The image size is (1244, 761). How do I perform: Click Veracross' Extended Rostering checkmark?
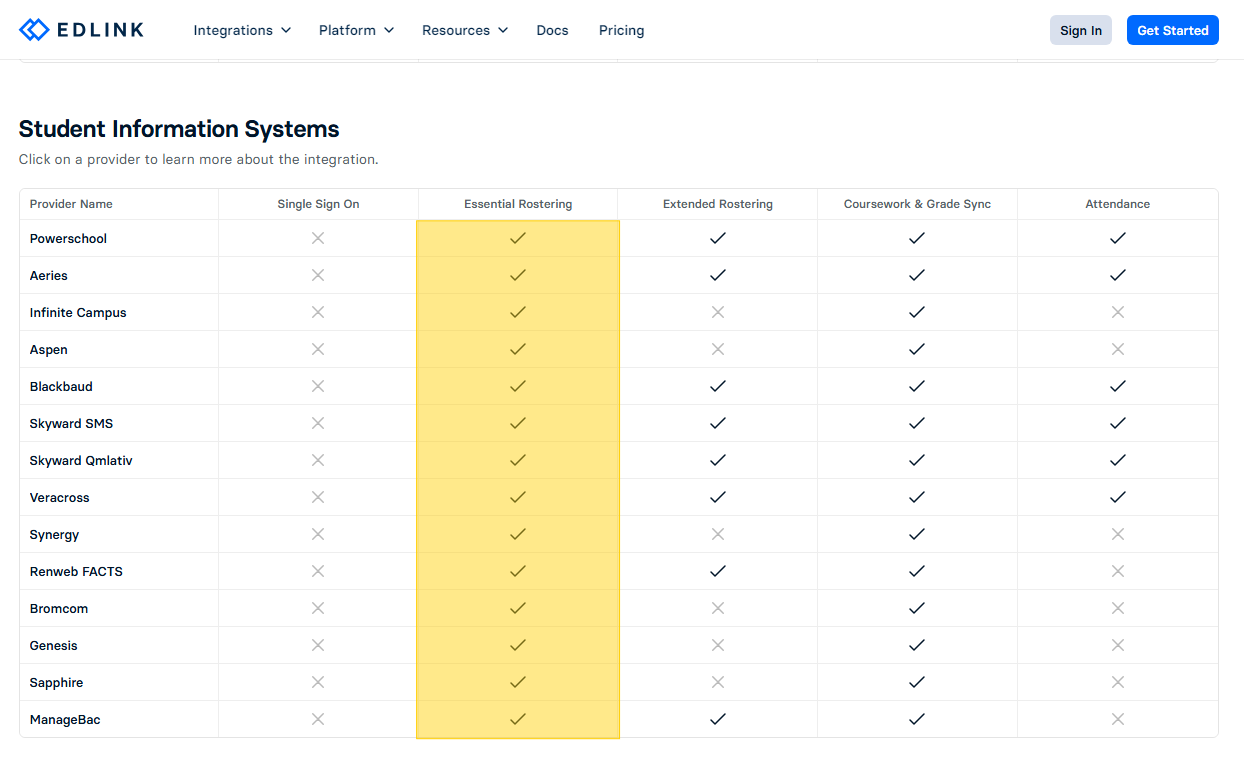point(718,497)
